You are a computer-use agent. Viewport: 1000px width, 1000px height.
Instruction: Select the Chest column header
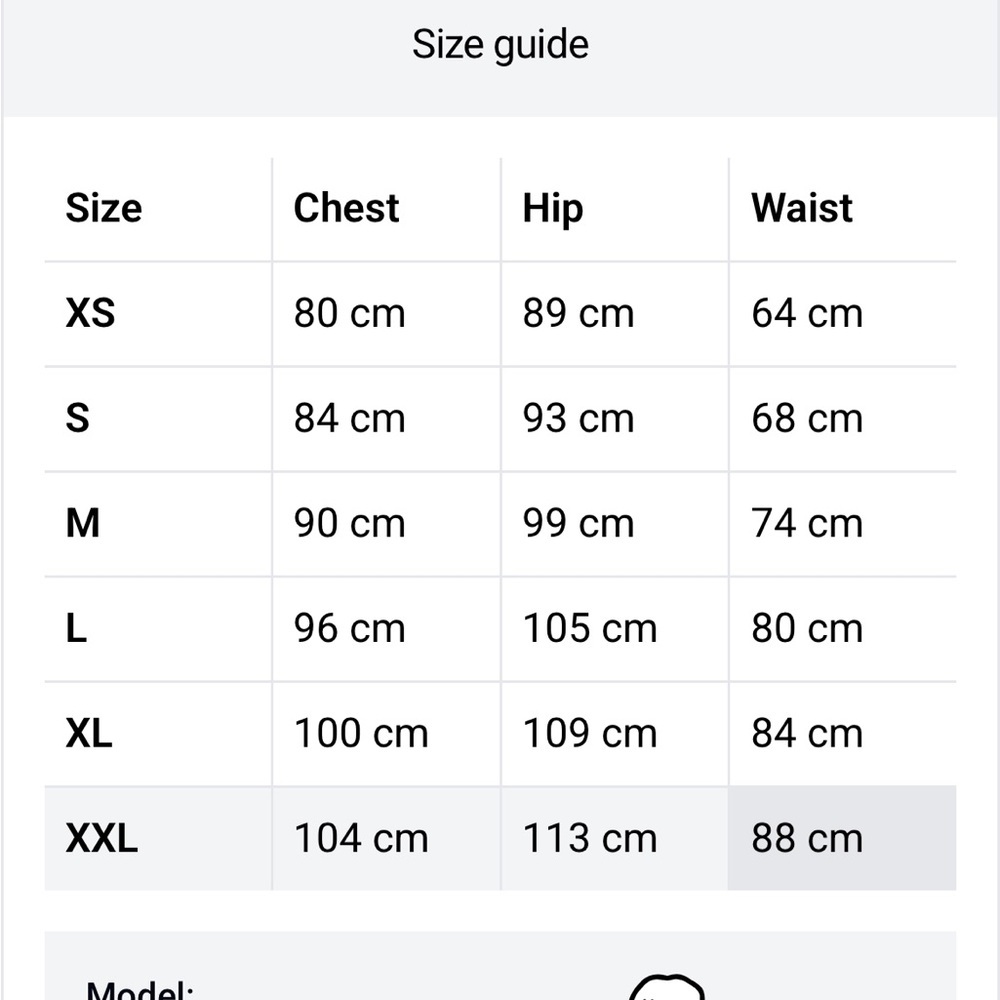(346, 208)
